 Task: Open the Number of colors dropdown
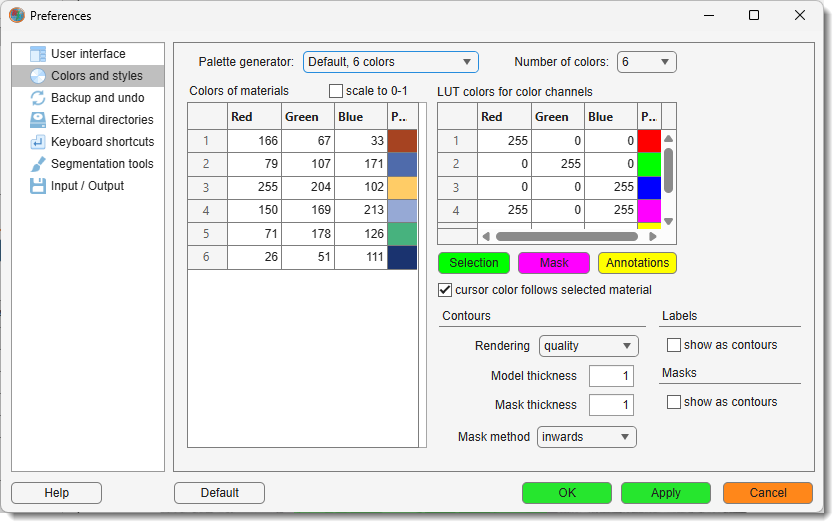click(x=646, y=62)
